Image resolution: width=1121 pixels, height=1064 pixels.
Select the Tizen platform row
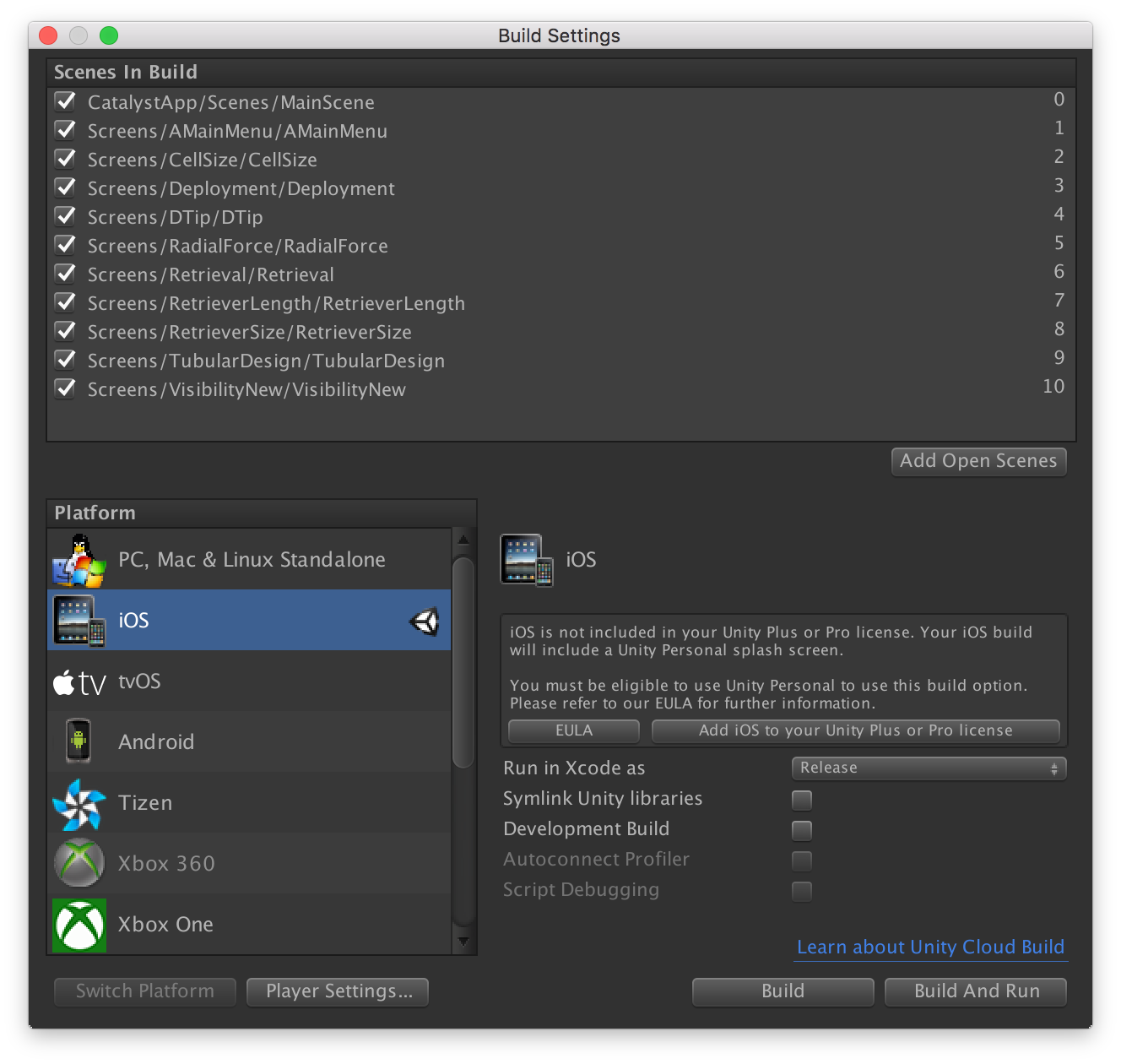click(x=250, y=803)
